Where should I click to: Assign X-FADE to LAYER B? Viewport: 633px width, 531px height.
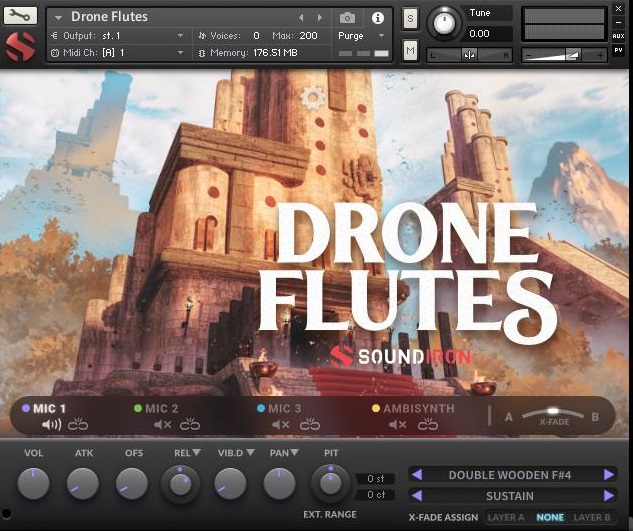coord(592,517)
